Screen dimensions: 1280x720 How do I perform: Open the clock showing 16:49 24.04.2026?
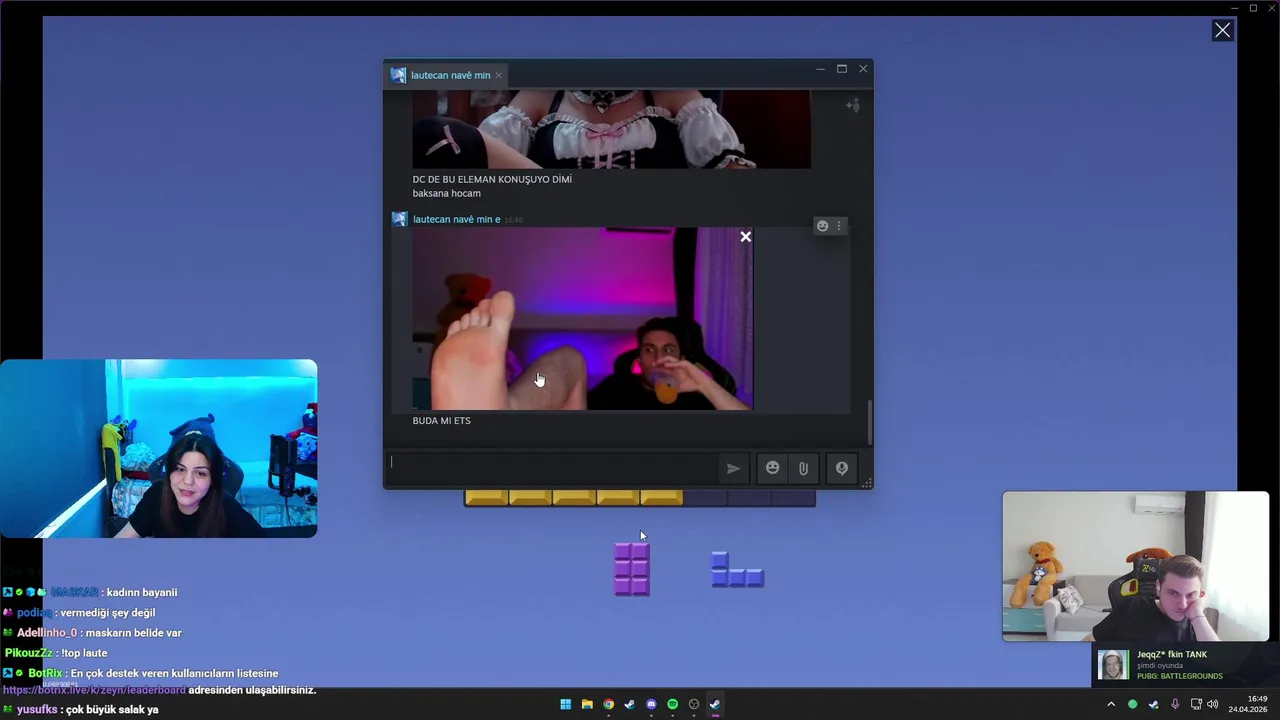click(x=1248, y=704)
